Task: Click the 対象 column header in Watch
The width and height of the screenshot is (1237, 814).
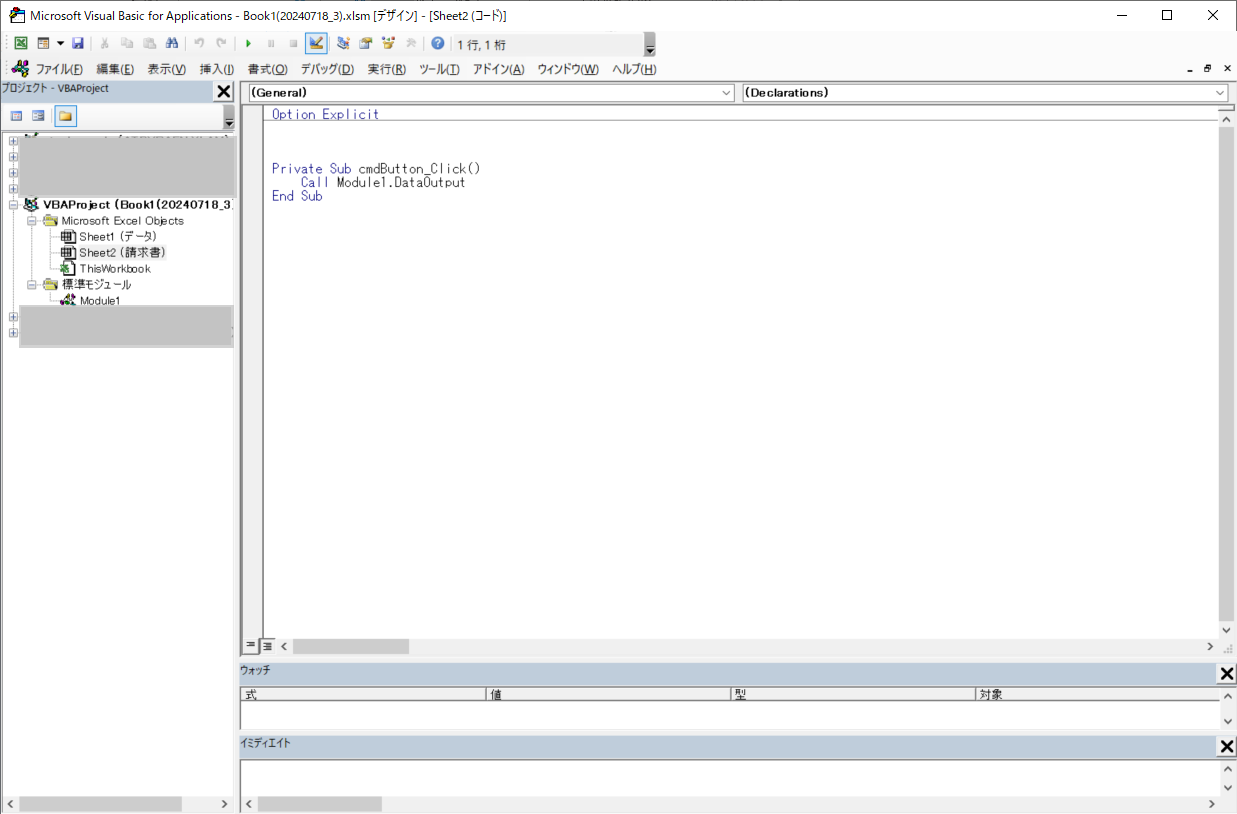Action: [1097, 694]
